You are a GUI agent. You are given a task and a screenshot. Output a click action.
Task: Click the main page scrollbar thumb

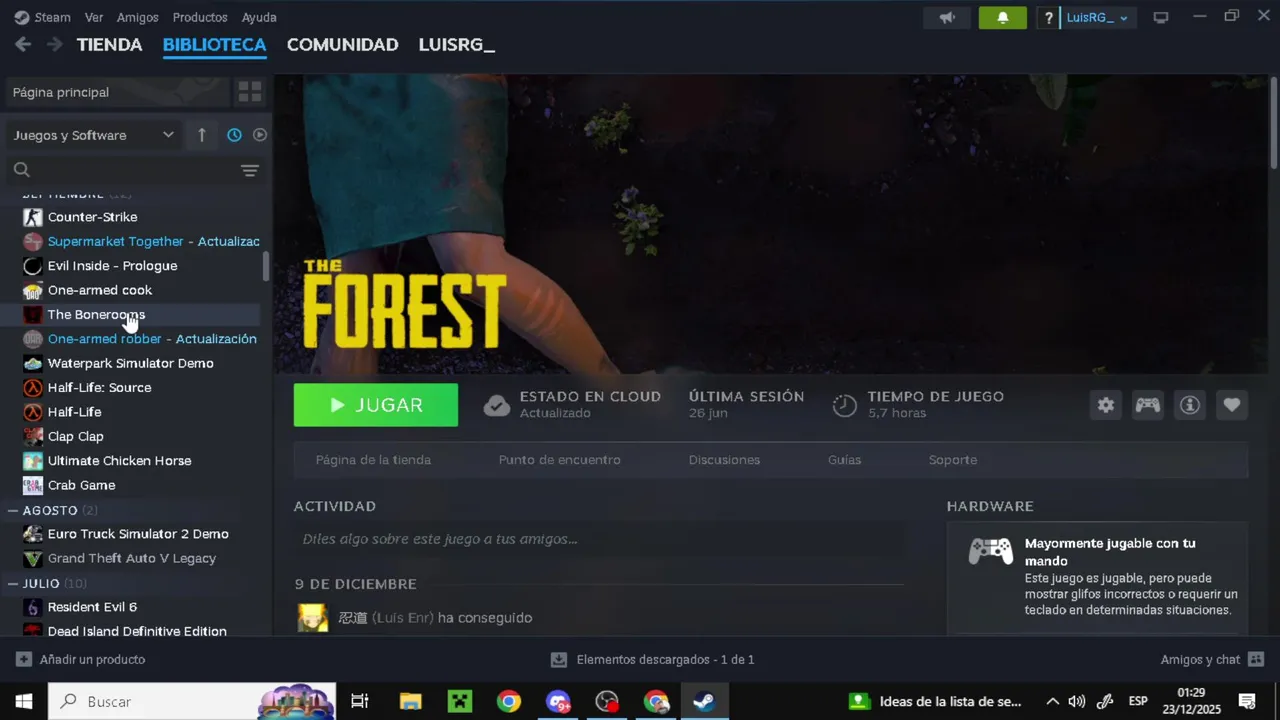(1274, 122)
